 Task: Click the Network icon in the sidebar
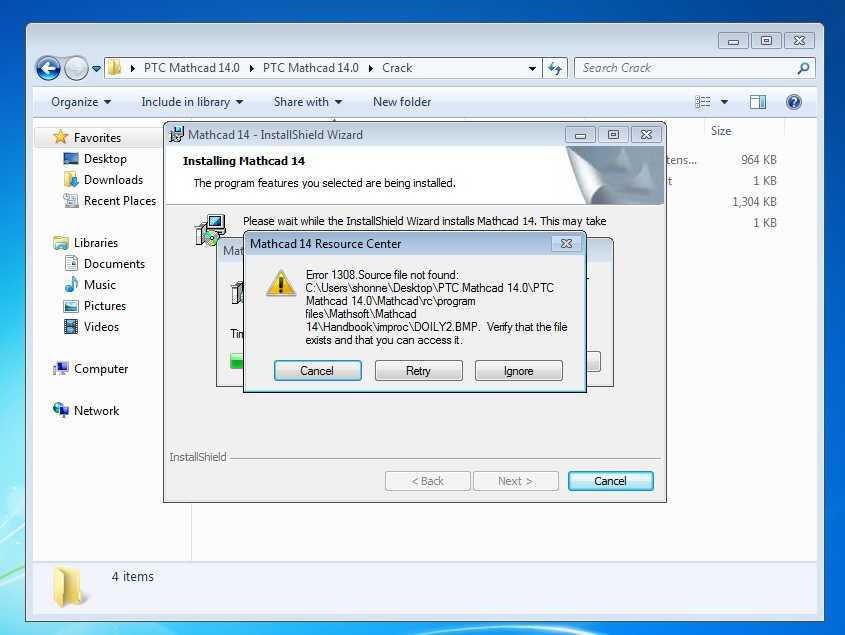(60, 410)
